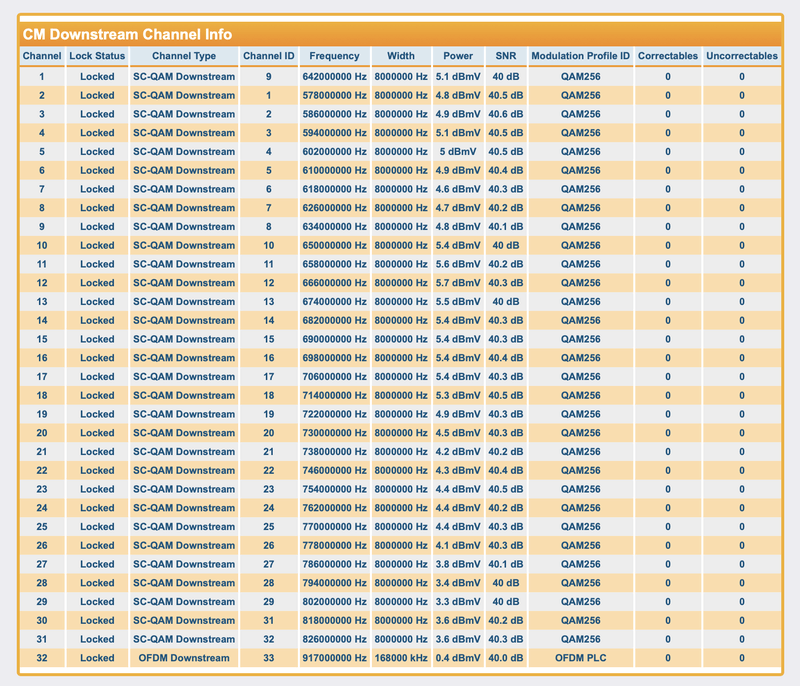
Task: Click the 3.4 dBmV power cell
Action: click(x=458, y=582)
